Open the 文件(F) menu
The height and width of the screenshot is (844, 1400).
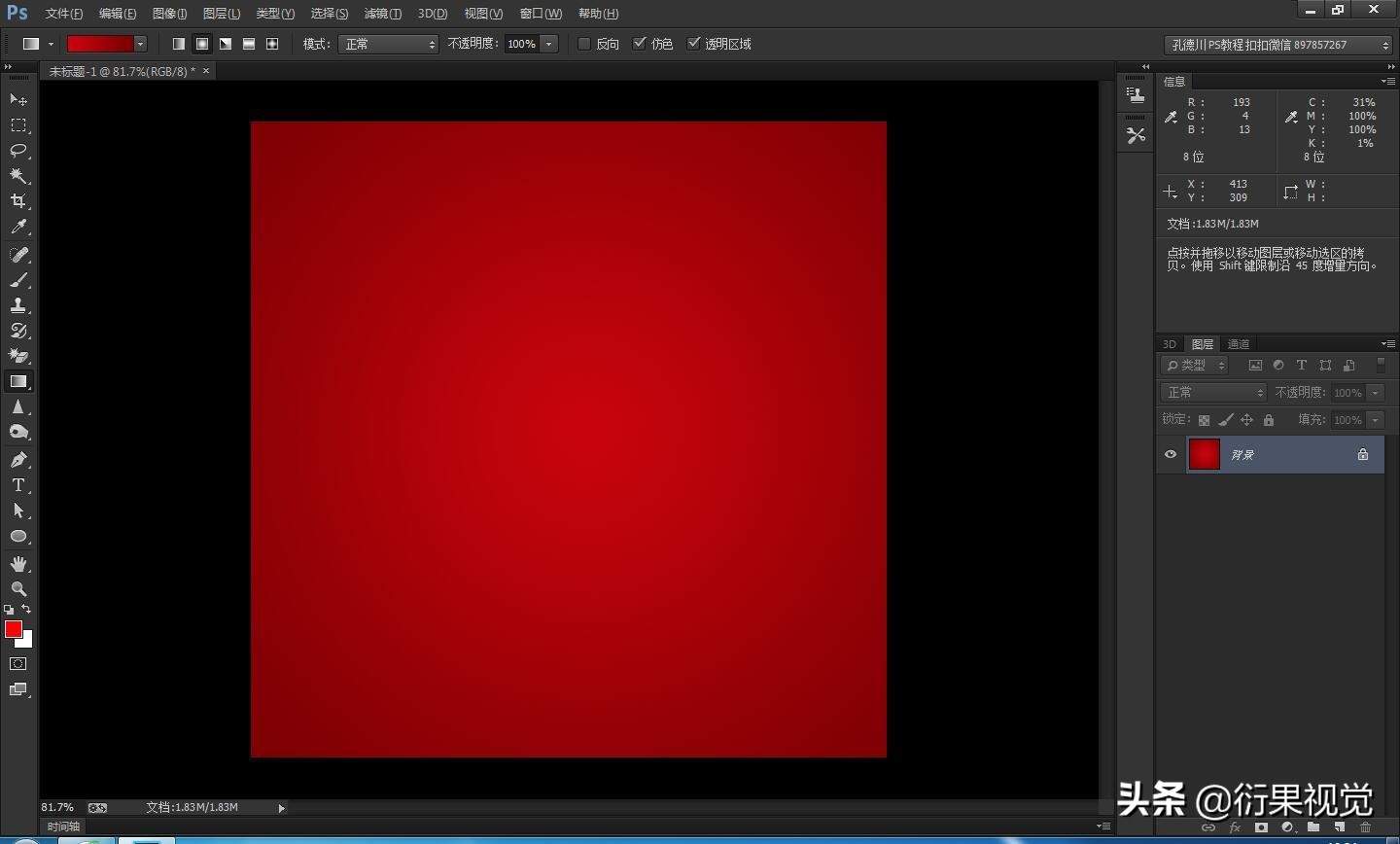pos(64,13)
